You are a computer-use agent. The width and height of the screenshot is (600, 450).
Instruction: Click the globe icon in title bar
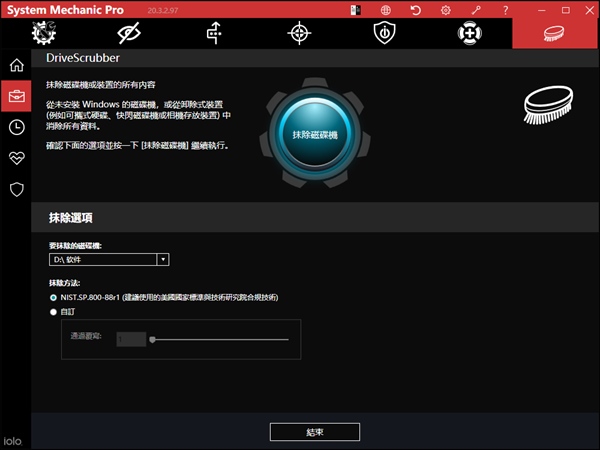tap(386, 10)
